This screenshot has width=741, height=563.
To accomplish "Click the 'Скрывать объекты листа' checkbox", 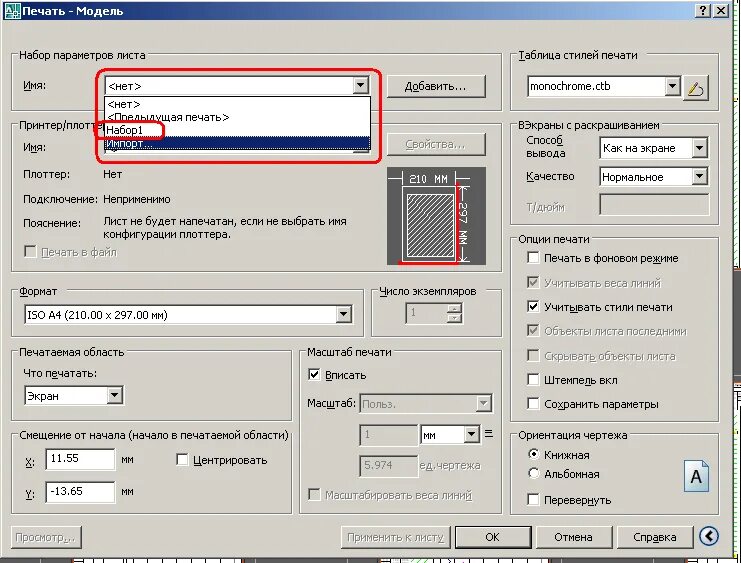I will click(533, 355).
